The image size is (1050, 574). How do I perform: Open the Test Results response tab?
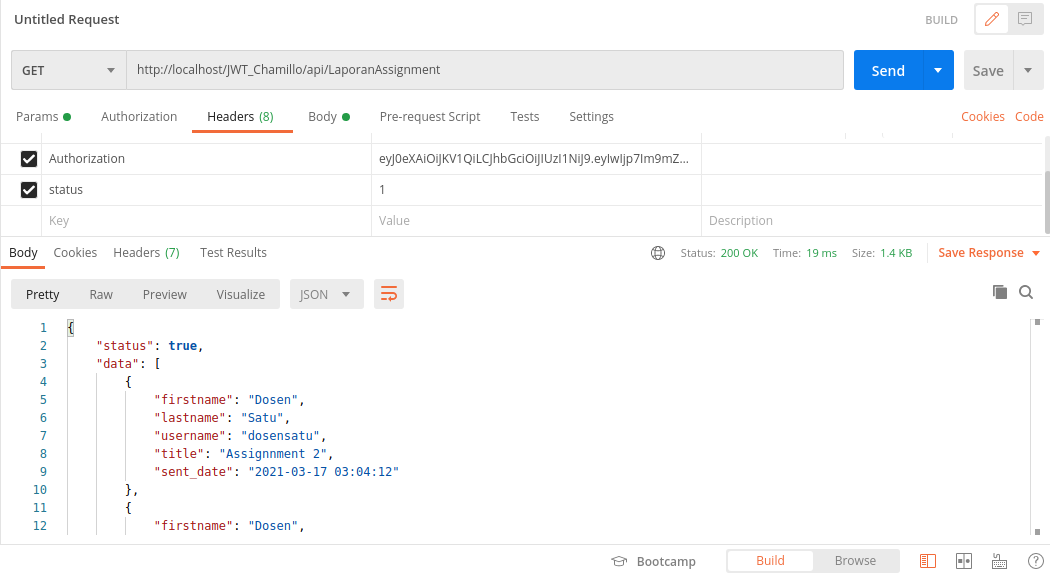click(x=233, y=253)
